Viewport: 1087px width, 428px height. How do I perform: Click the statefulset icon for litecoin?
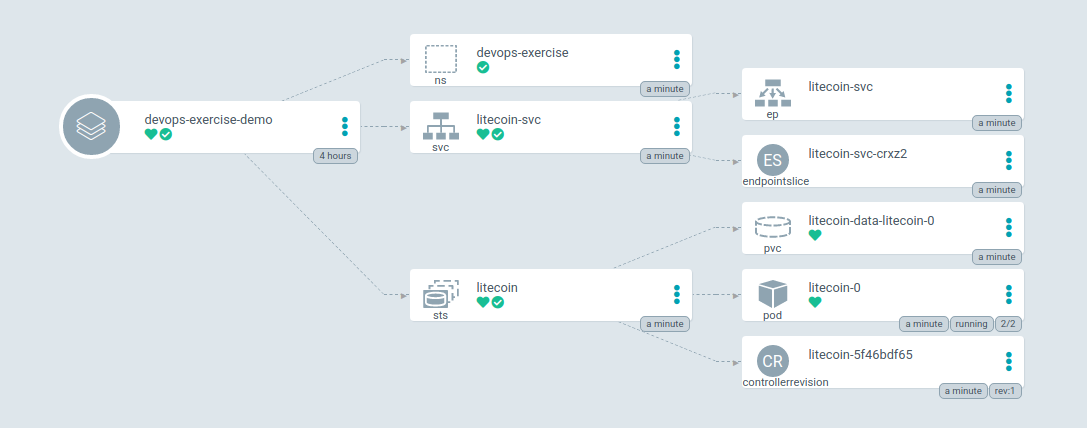pyautogui.click(x=441, y=294)
